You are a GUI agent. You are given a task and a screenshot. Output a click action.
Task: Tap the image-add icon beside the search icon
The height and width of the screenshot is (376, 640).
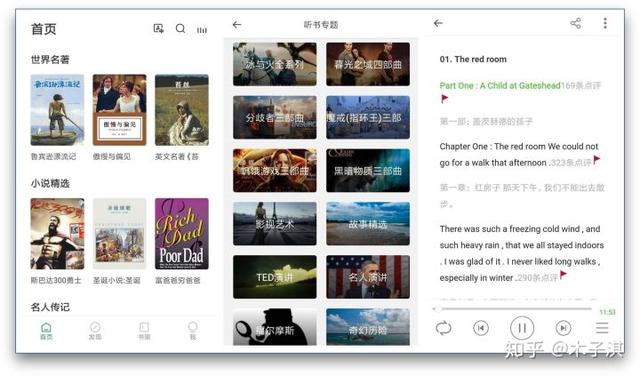coord(158,29)
